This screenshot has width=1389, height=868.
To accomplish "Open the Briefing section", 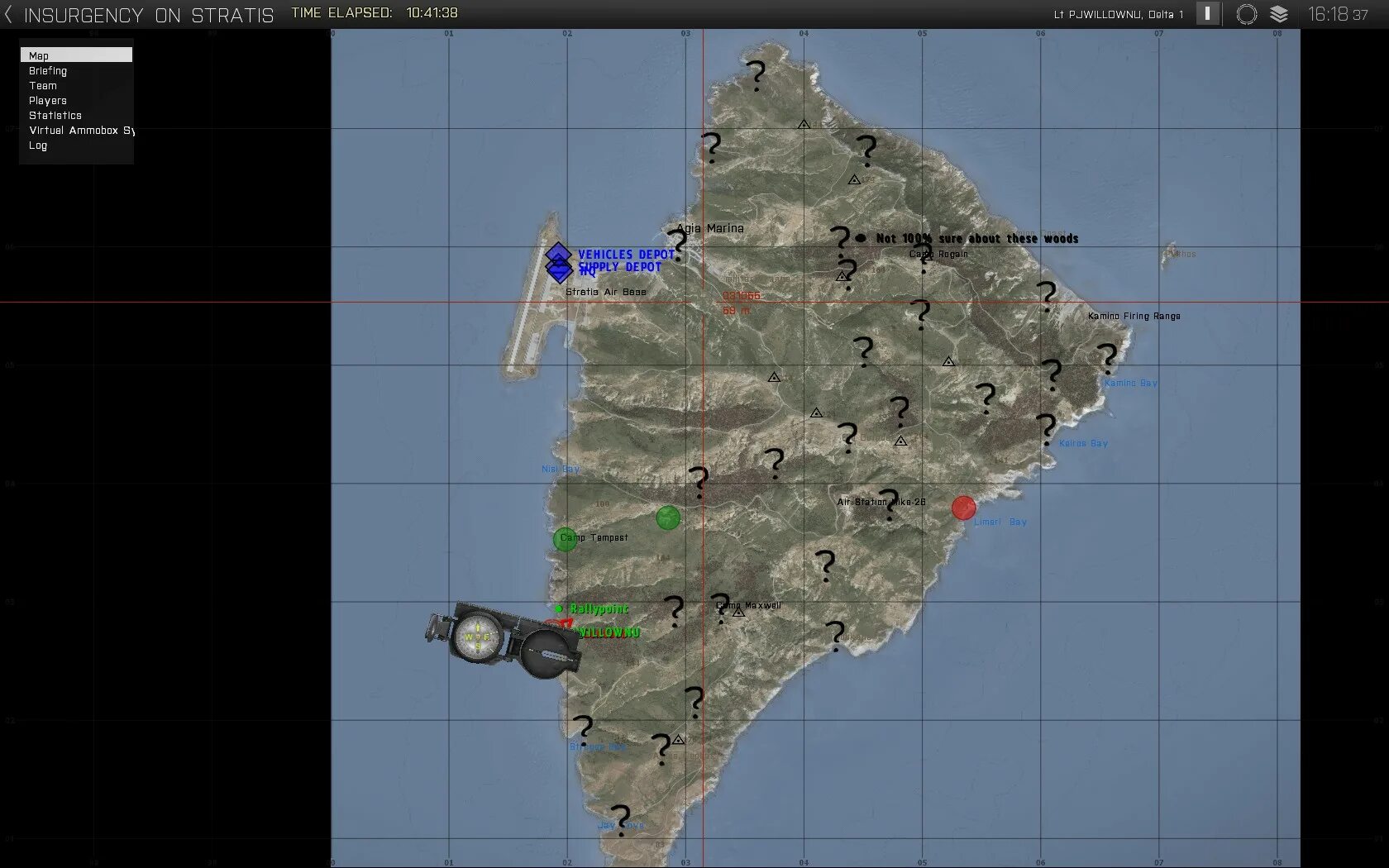I will (x=76, y=70).
